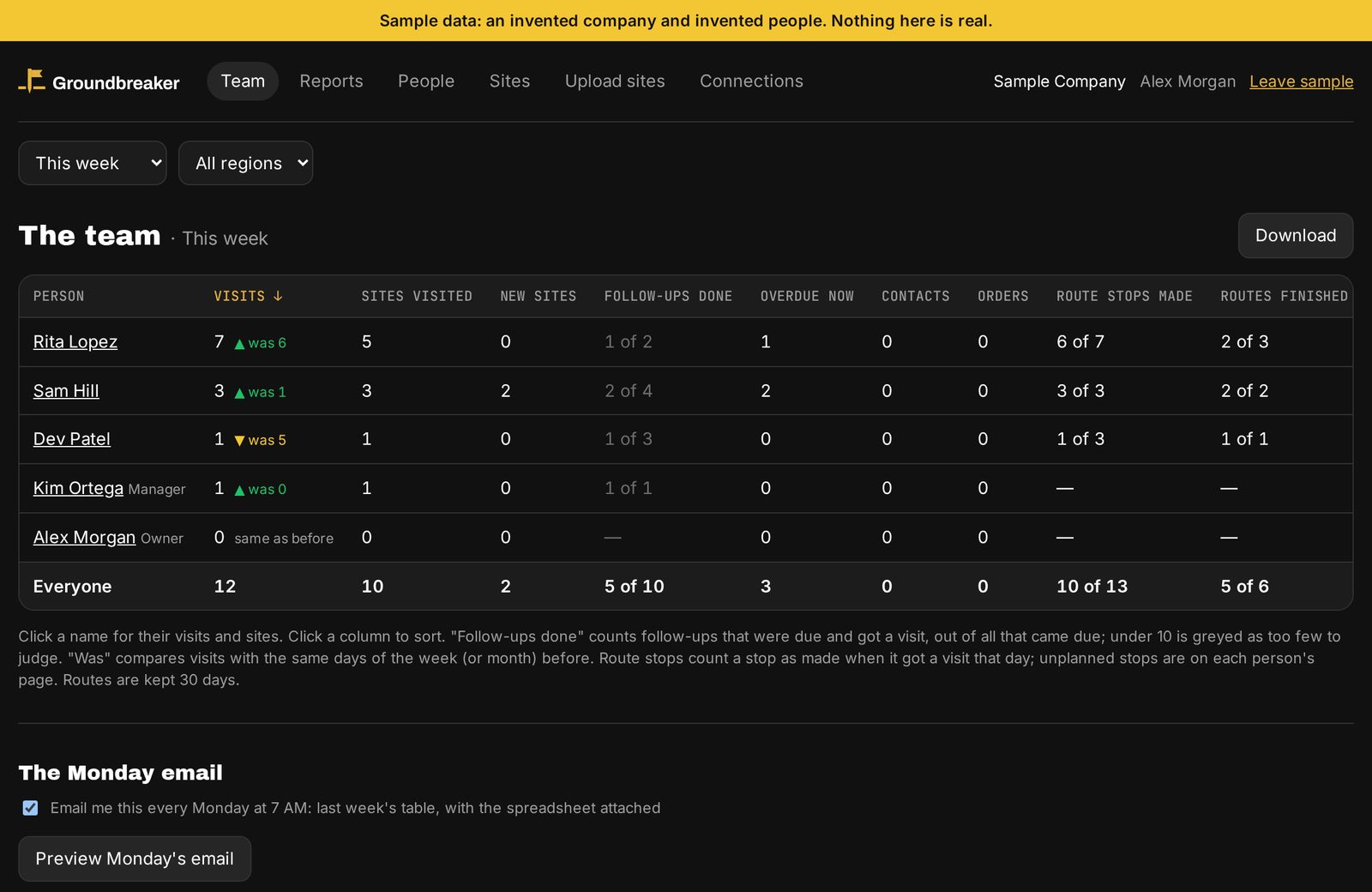Open Kim Ortega's page
This screenshot has width=1372, height=892.
pyautogui.click(x=78, y=487)
